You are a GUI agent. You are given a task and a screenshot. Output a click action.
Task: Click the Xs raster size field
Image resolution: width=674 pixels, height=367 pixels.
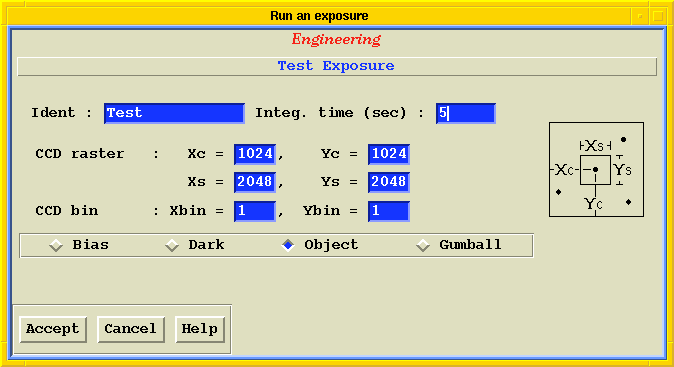[255, 182]
